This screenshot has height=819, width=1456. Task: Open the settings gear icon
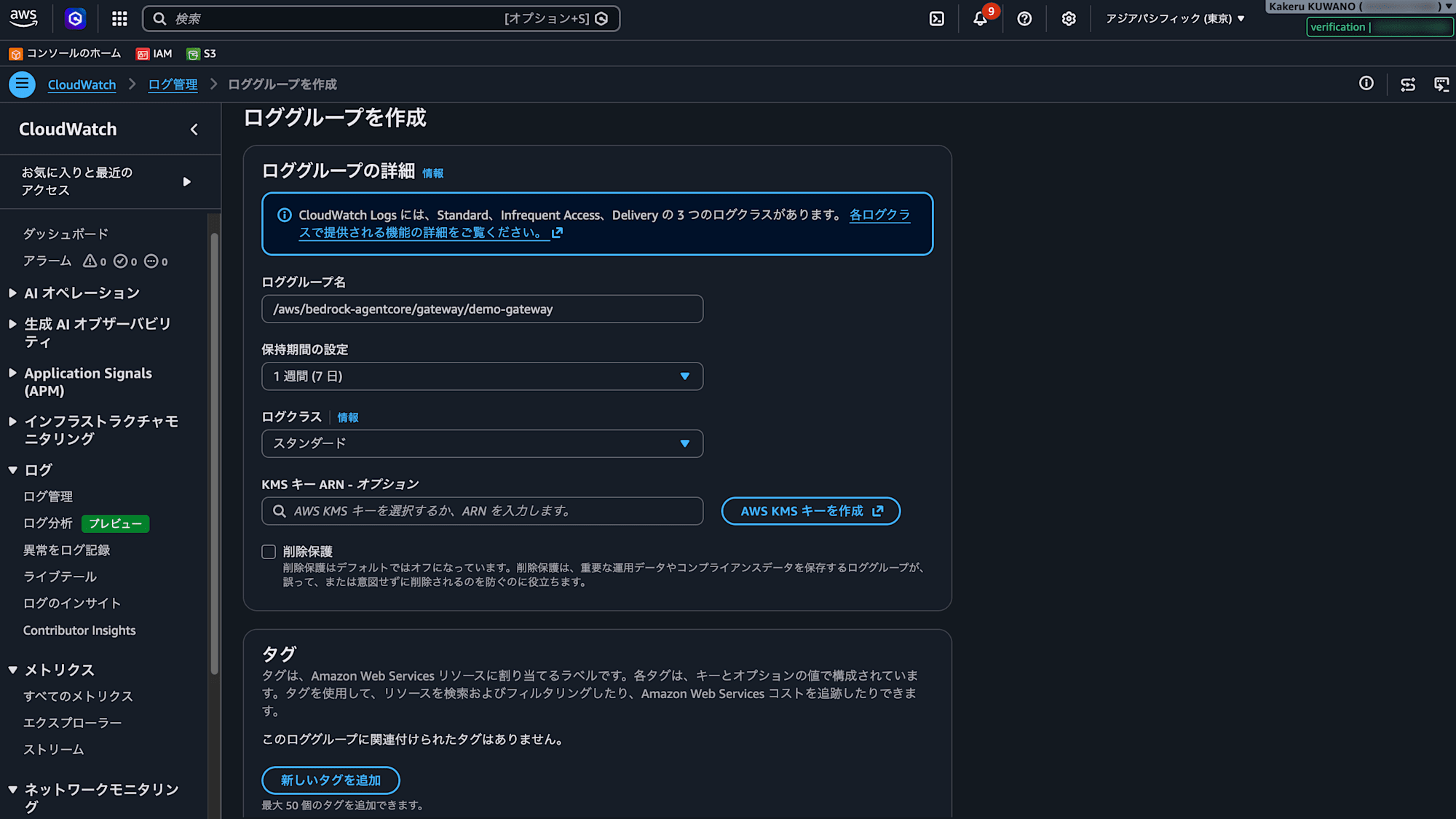(x=1068, y=19)
